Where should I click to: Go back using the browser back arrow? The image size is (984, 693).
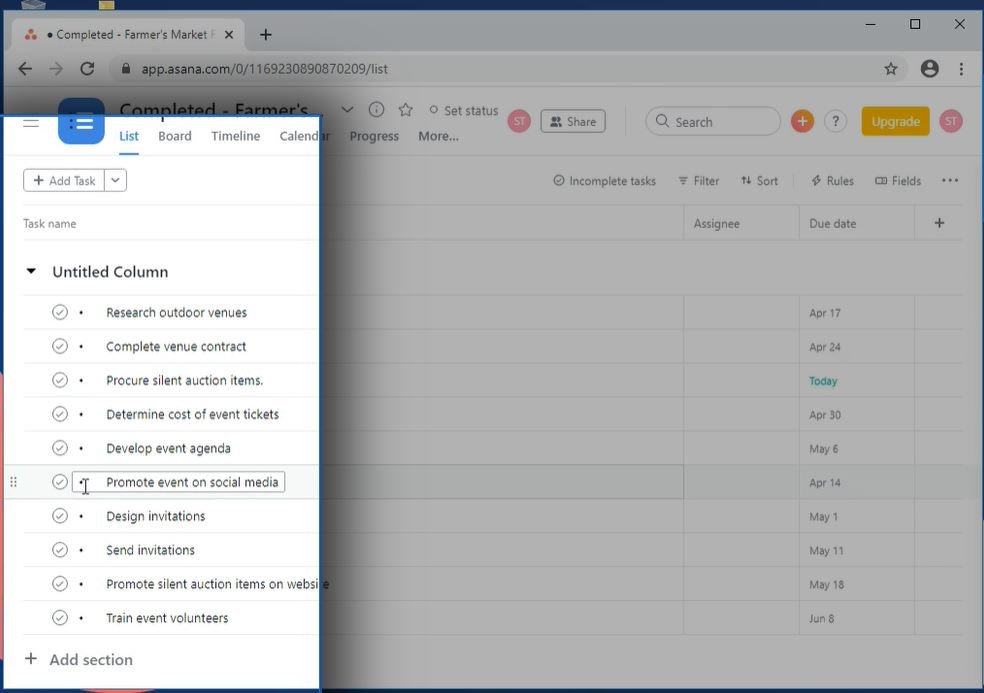[x=25, y=69]
